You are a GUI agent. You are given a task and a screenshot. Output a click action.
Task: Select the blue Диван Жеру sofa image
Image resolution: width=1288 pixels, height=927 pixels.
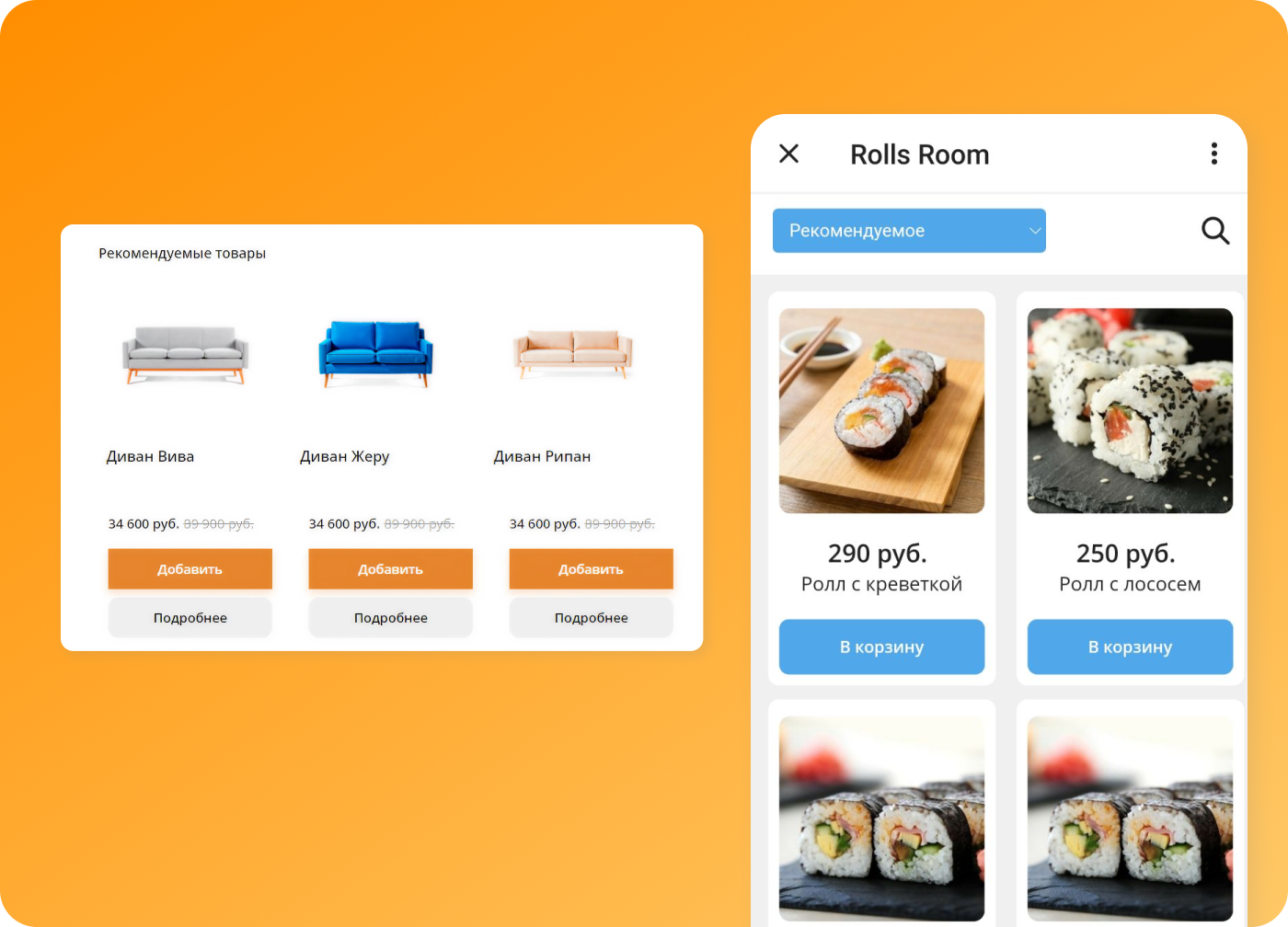pos(375,353)
